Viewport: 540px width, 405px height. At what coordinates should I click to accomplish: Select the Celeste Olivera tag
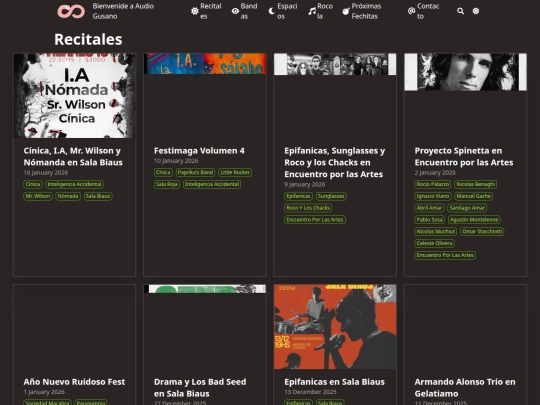pyautogui.click(x=434, y=243)
